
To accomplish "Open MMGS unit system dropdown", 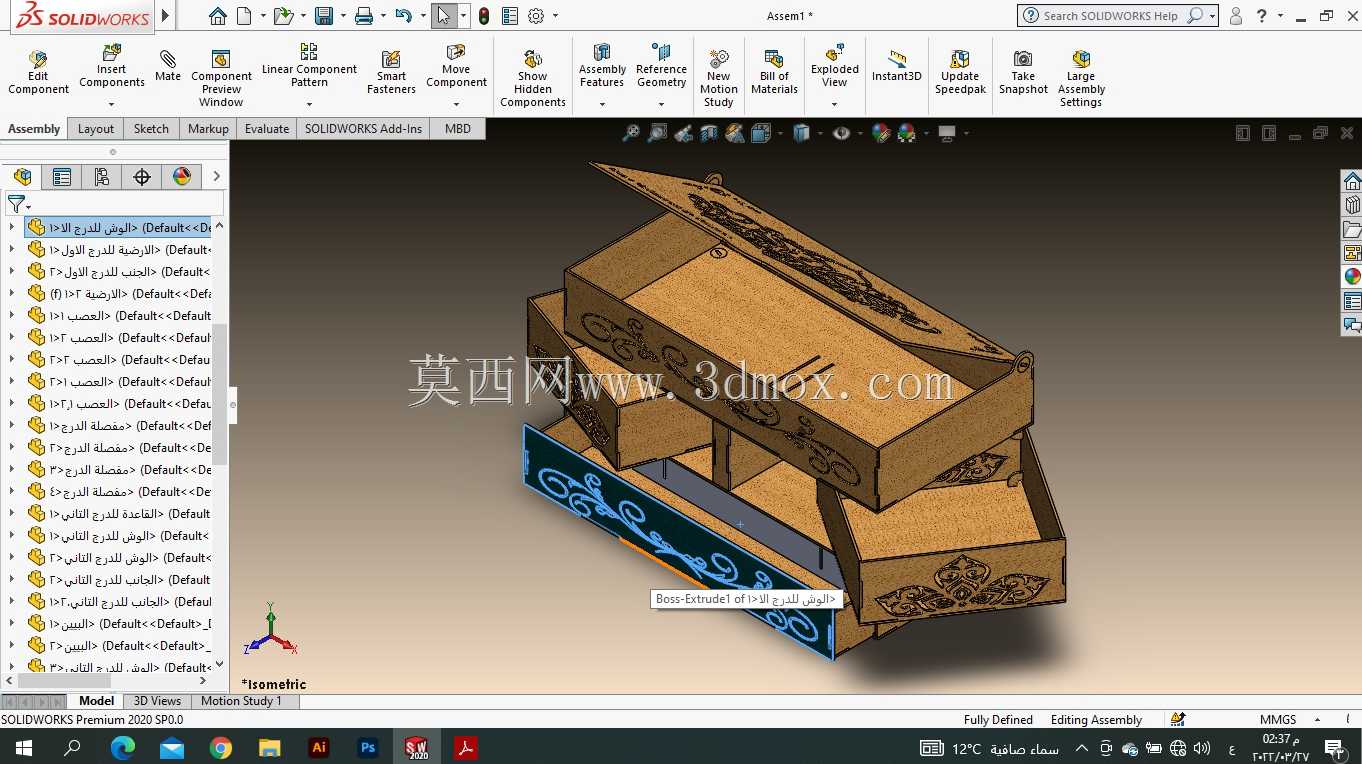I will tap(1317, 720).
